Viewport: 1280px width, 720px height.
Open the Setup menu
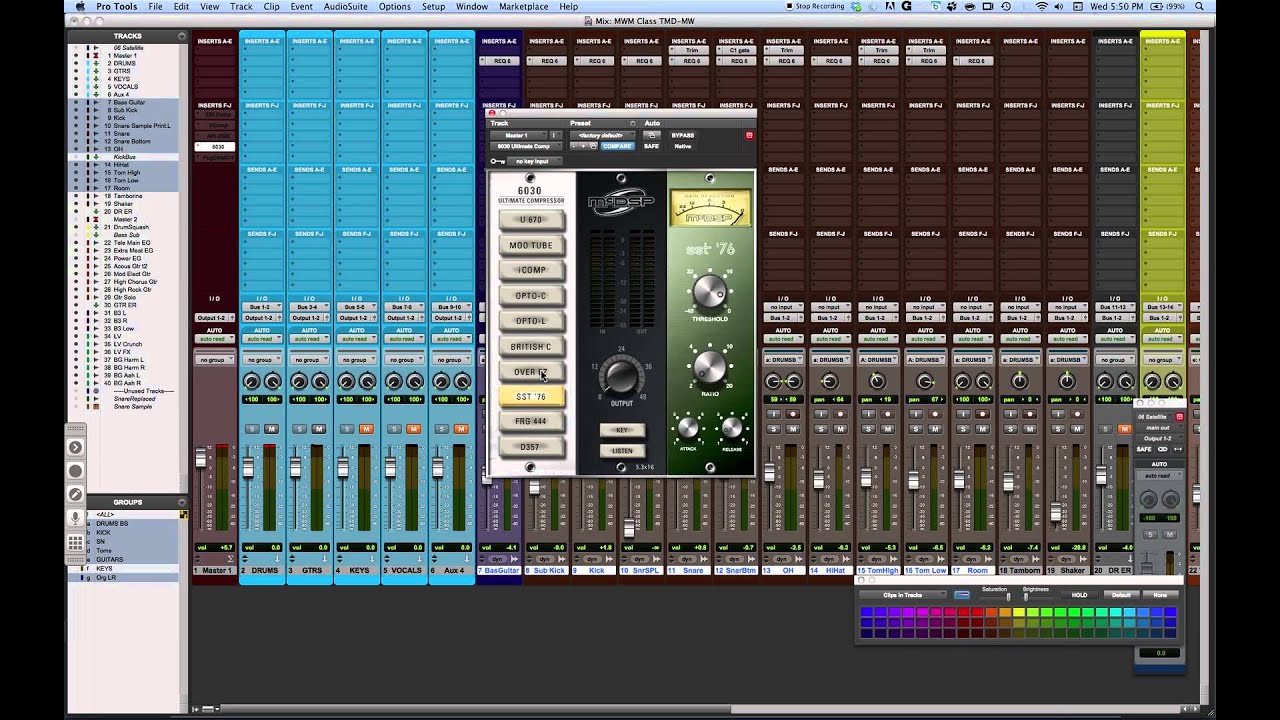433,6
